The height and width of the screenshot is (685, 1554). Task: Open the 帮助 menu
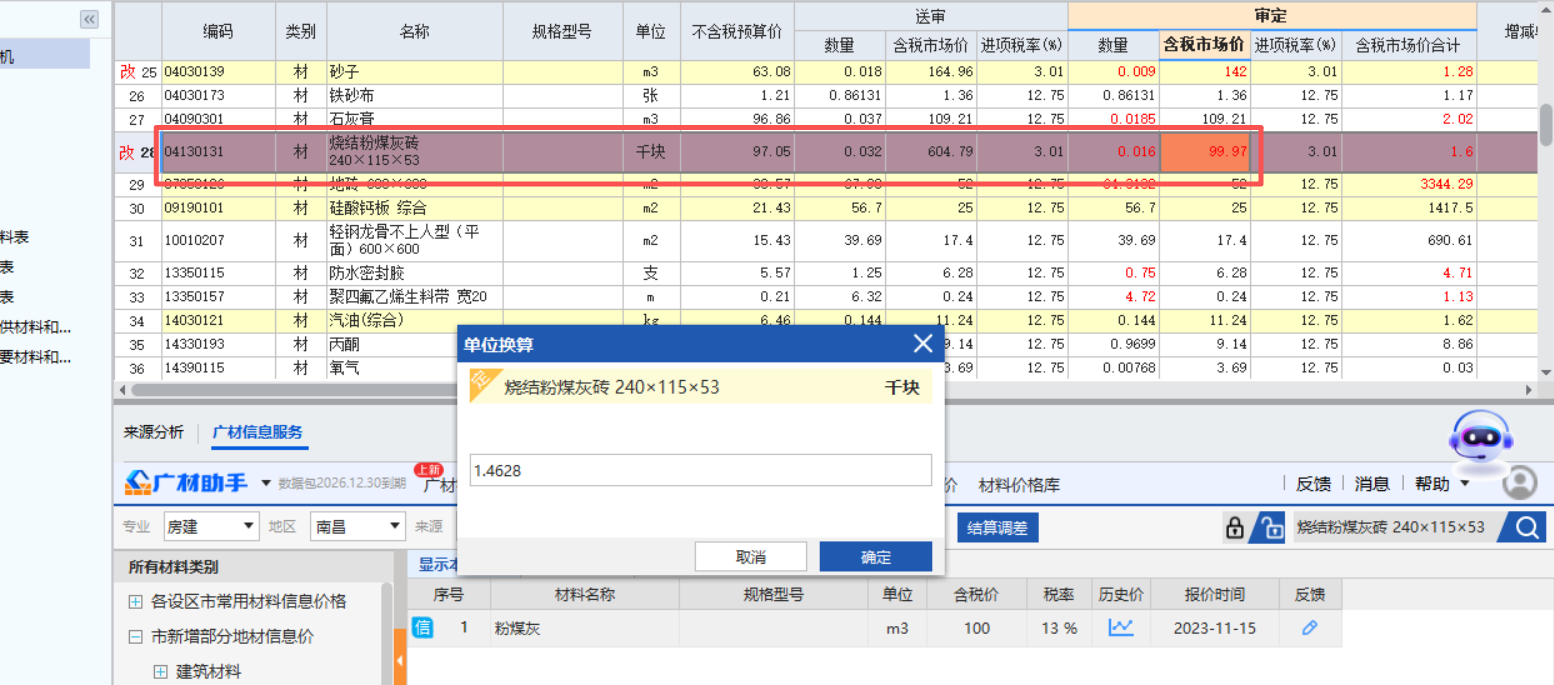pos(1433,483)
